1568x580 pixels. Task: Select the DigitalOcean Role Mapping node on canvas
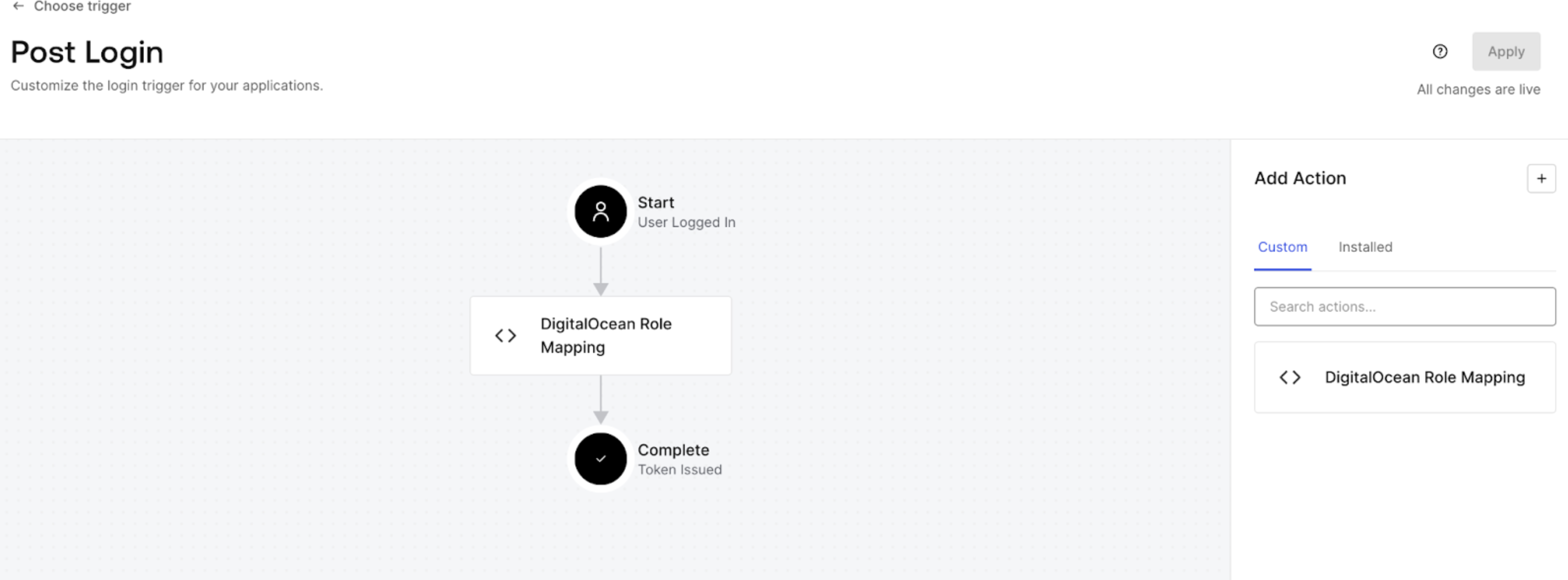[600, 335]
